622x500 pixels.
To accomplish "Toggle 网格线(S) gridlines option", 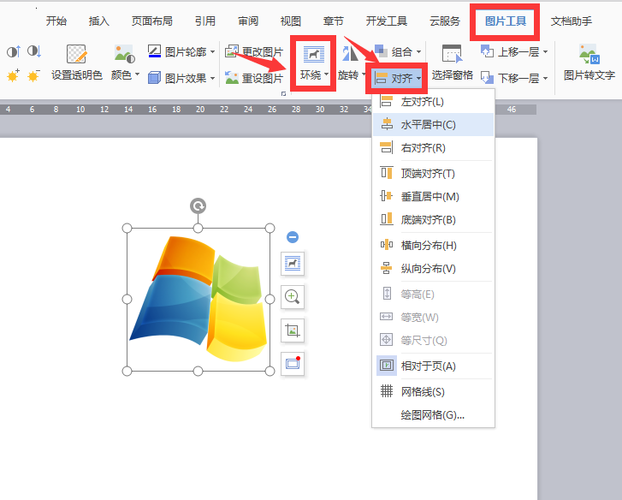I will (x=433, y=392).
